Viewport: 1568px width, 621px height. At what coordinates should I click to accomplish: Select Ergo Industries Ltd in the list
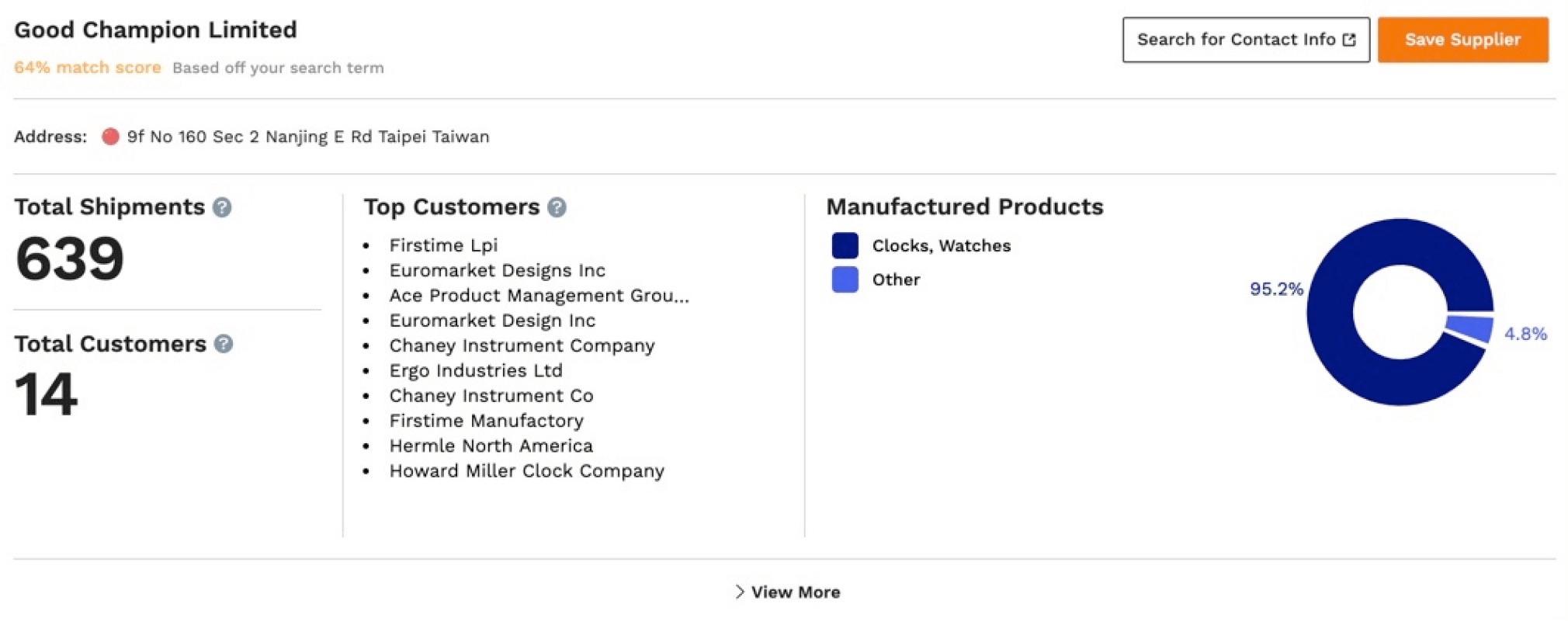click(x=476, y=371)
